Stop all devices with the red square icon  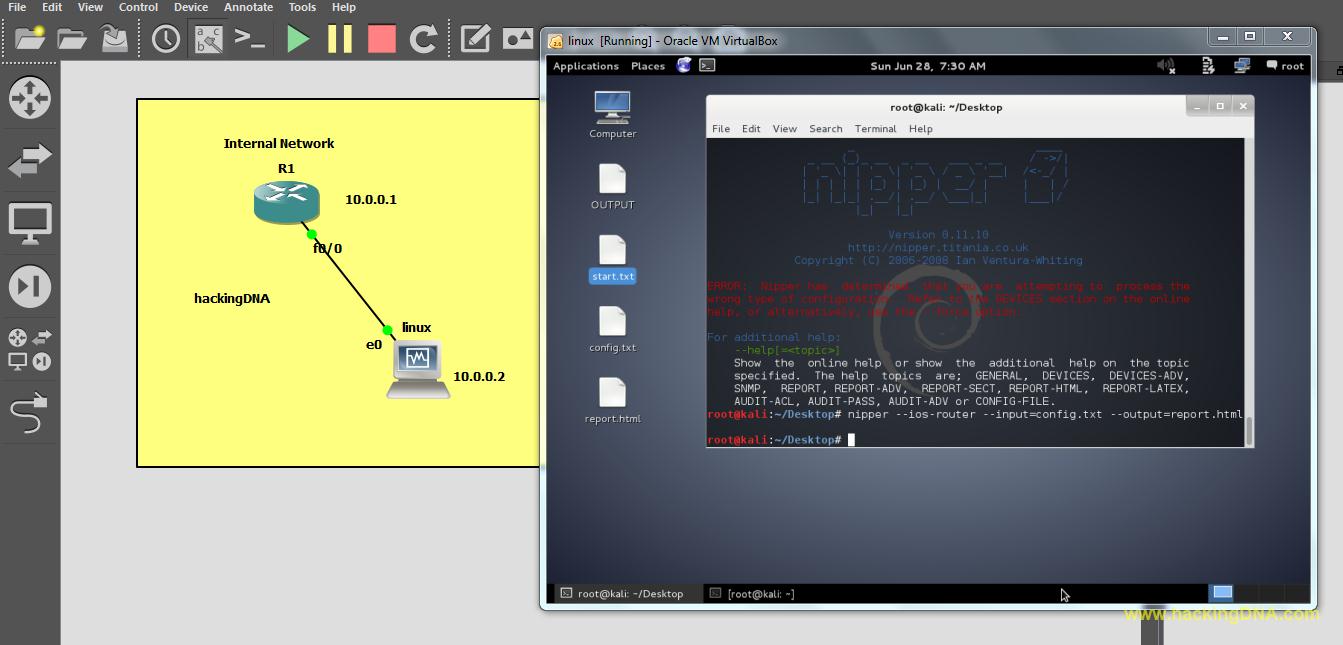tap(384, 38)
